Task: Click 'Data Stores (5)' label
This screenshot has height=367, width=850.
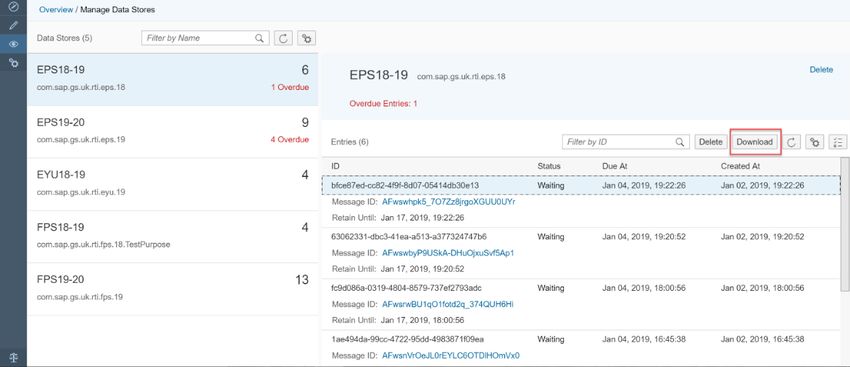Action: 65,38
